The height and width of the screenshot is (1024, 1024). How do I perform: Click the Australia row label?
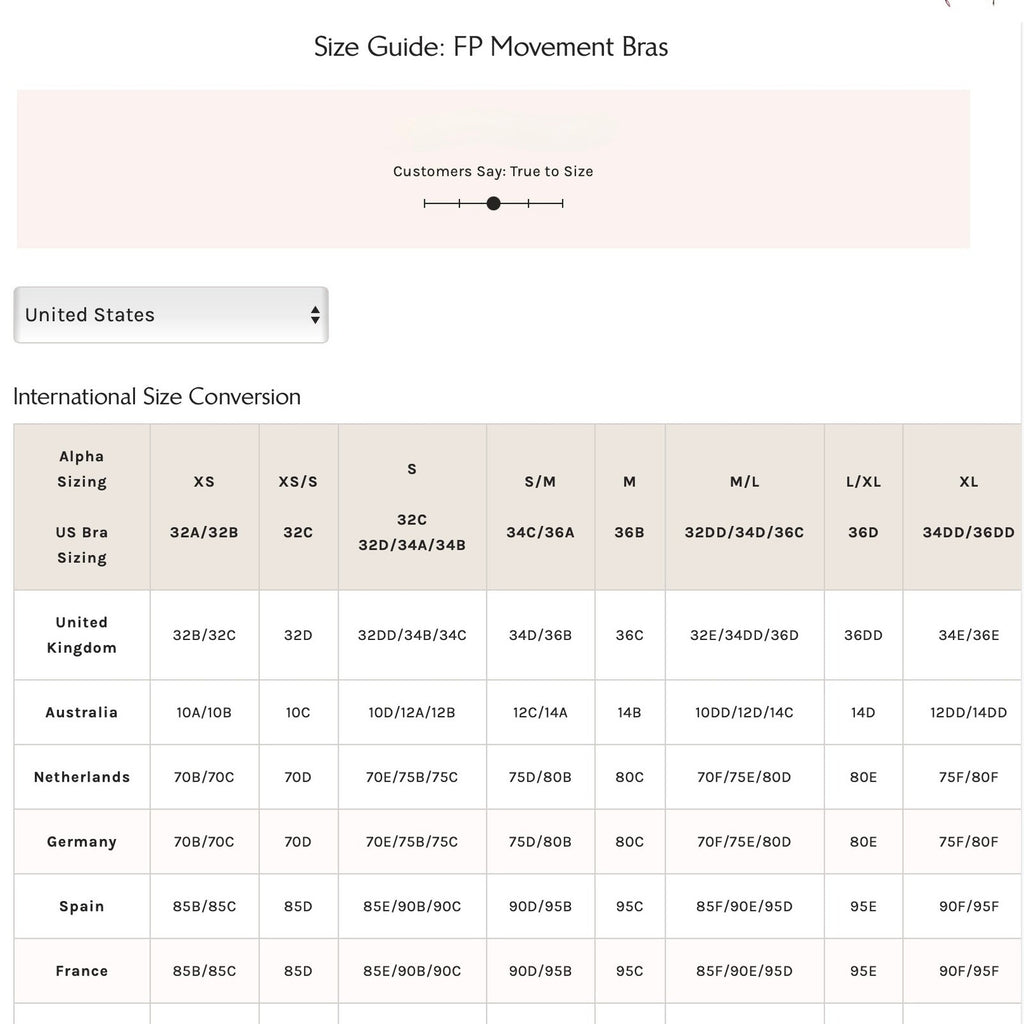[82, 712]
